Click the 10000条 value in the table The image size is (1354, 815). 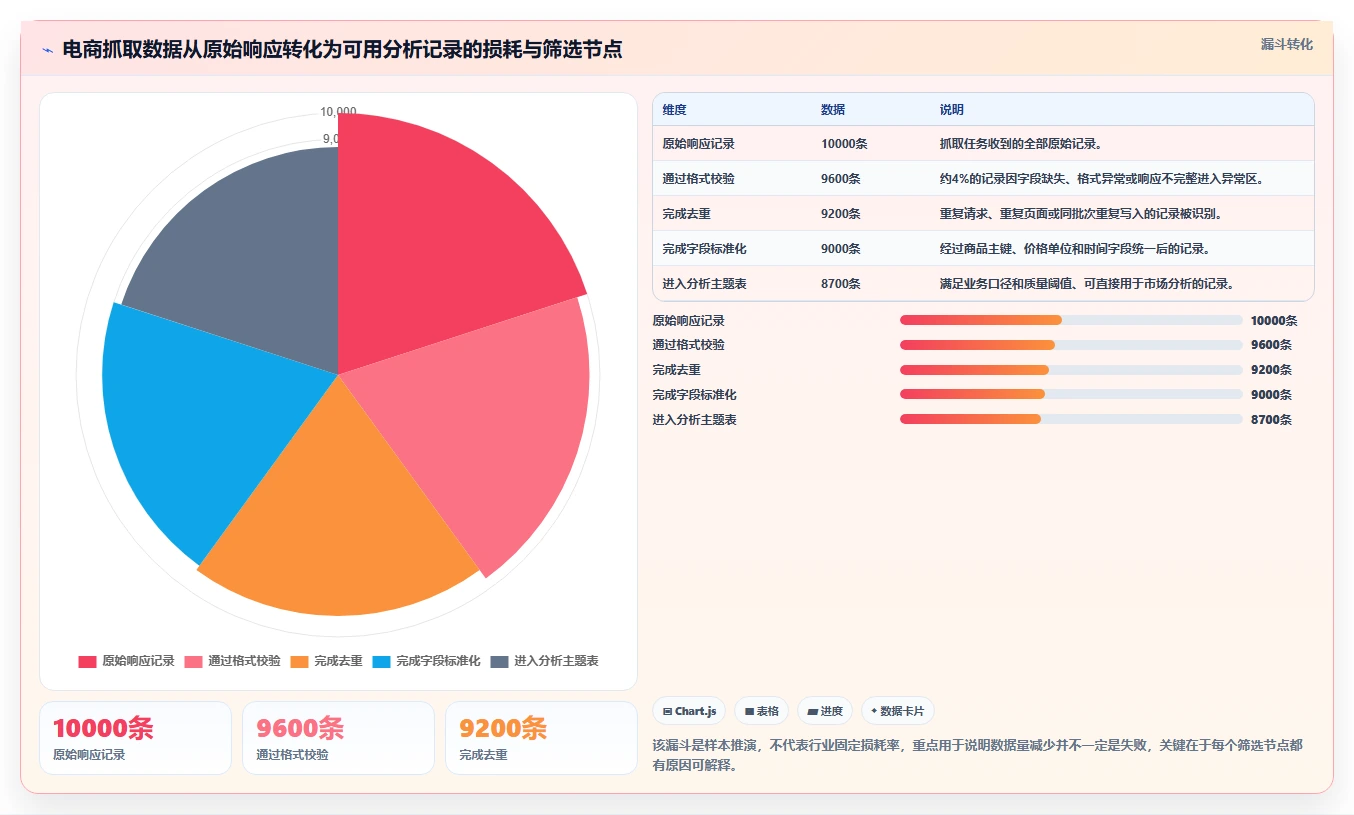pos(844,144)
